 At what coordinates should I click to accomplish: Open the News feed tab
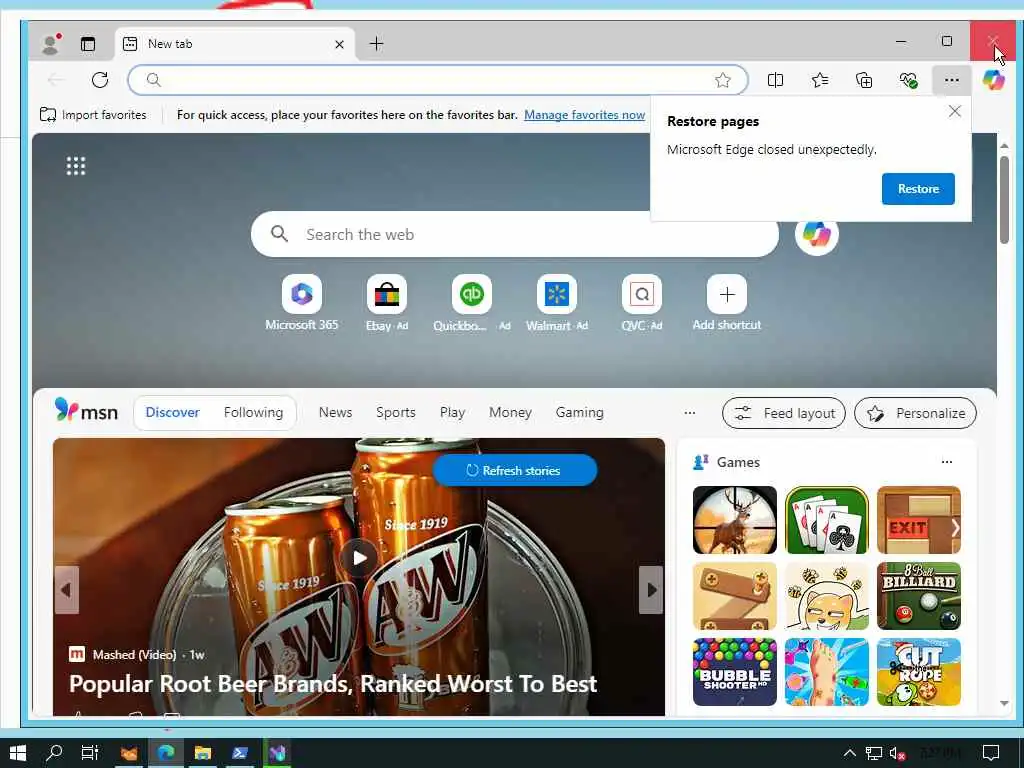(335, 413)
